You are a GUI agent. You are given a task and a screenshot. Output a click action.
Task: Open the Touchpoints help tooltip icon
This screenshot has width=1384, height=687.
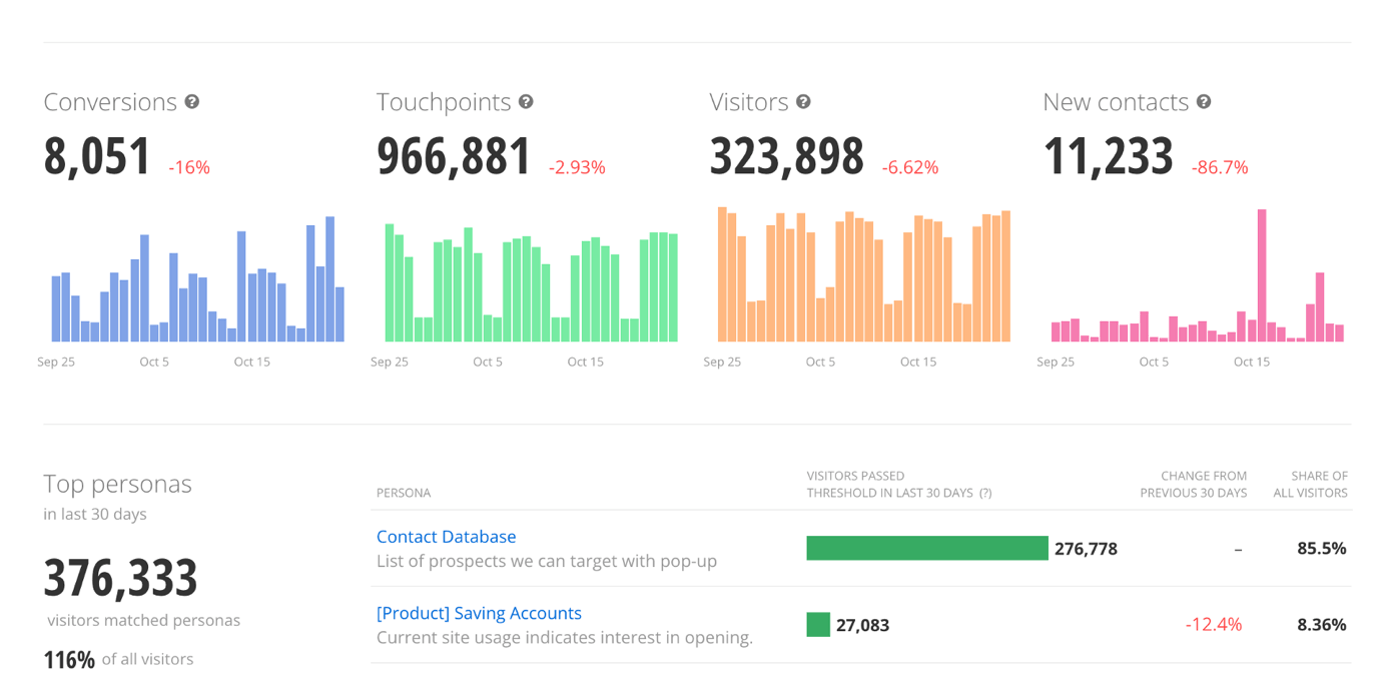pos(526,102)
